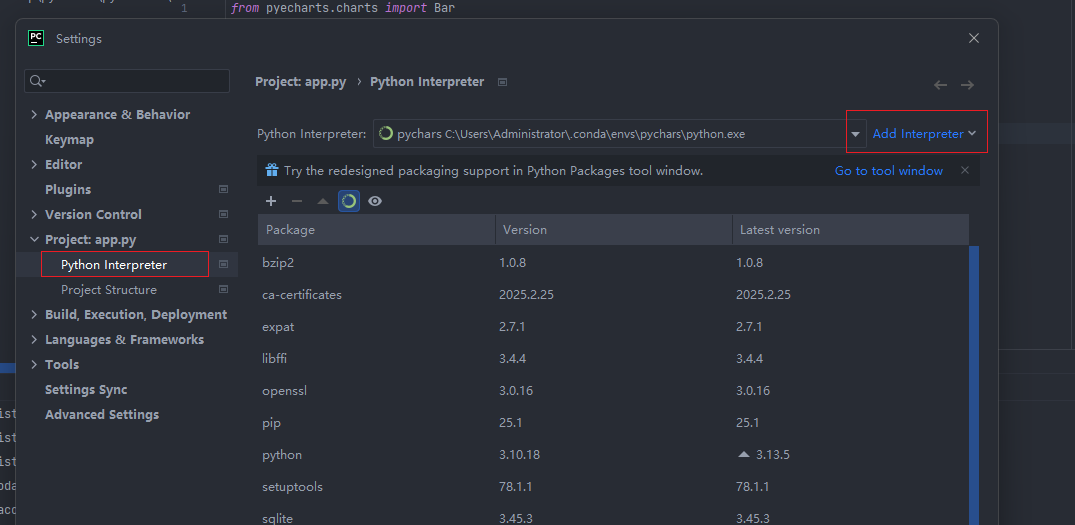This screenshot has height=525, width=1075.
Task: Sort by the Latest version column header
Action: click(x=851, y=230)
